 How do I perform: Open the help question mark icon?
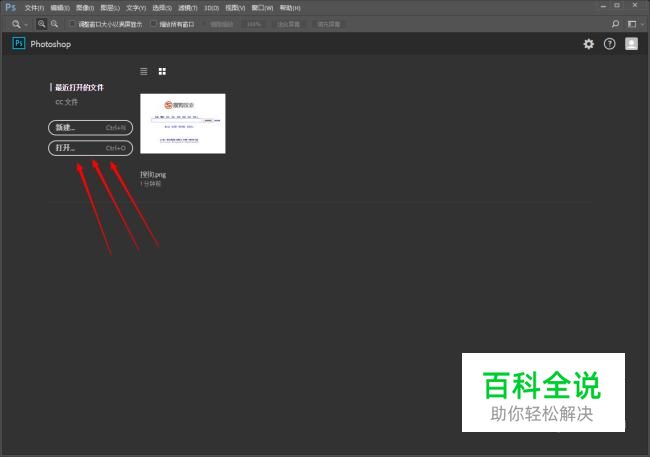(x=609, y=44)
